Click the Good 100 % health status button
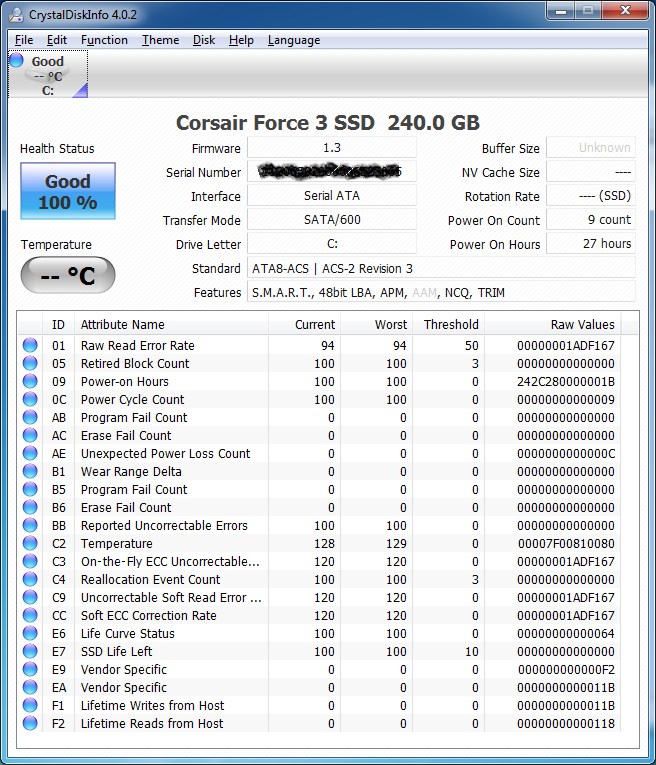Image resolution: width=656 pixels, height=765 pixels. [68, 191]
